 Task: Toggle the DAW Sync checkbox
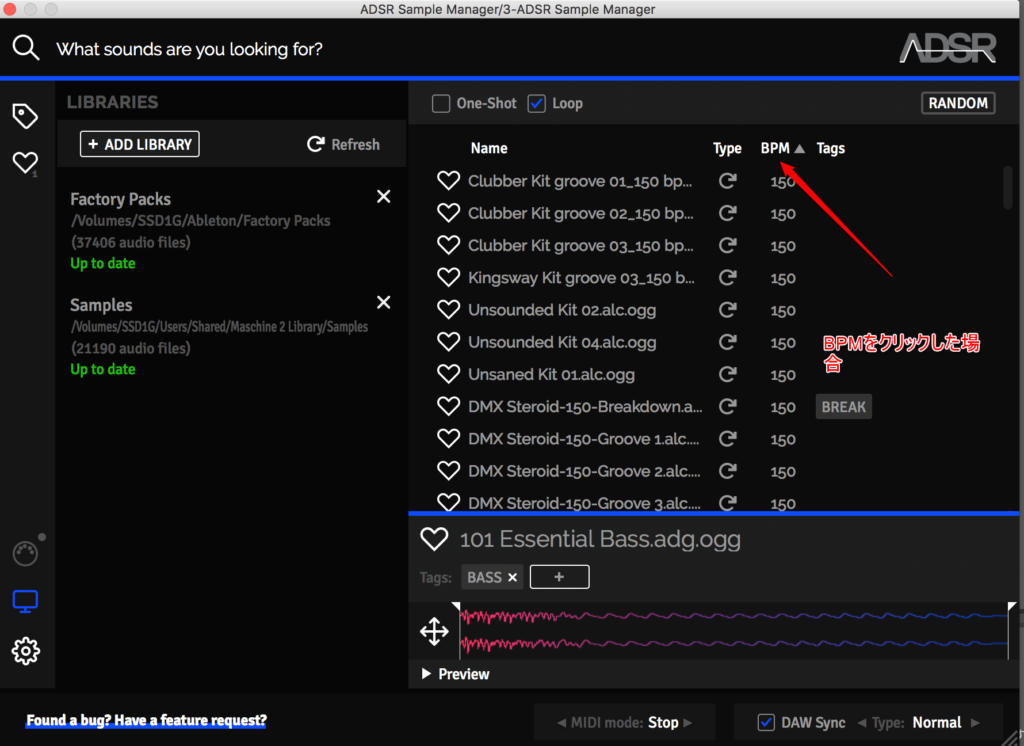click(766, 722)
